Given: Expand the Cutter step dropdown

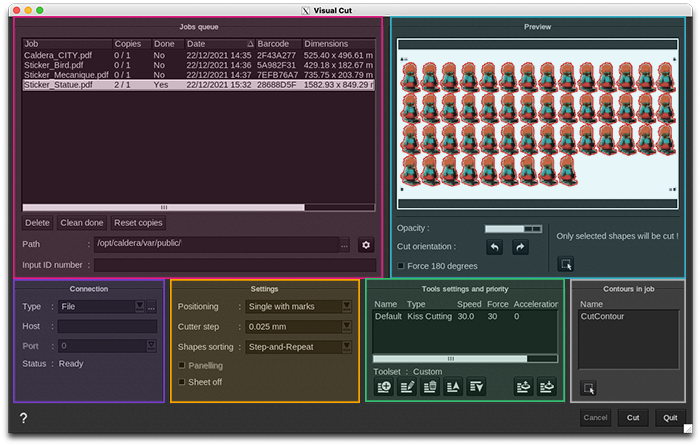Looking at the screenshot, I should click(x=299, y=327).
